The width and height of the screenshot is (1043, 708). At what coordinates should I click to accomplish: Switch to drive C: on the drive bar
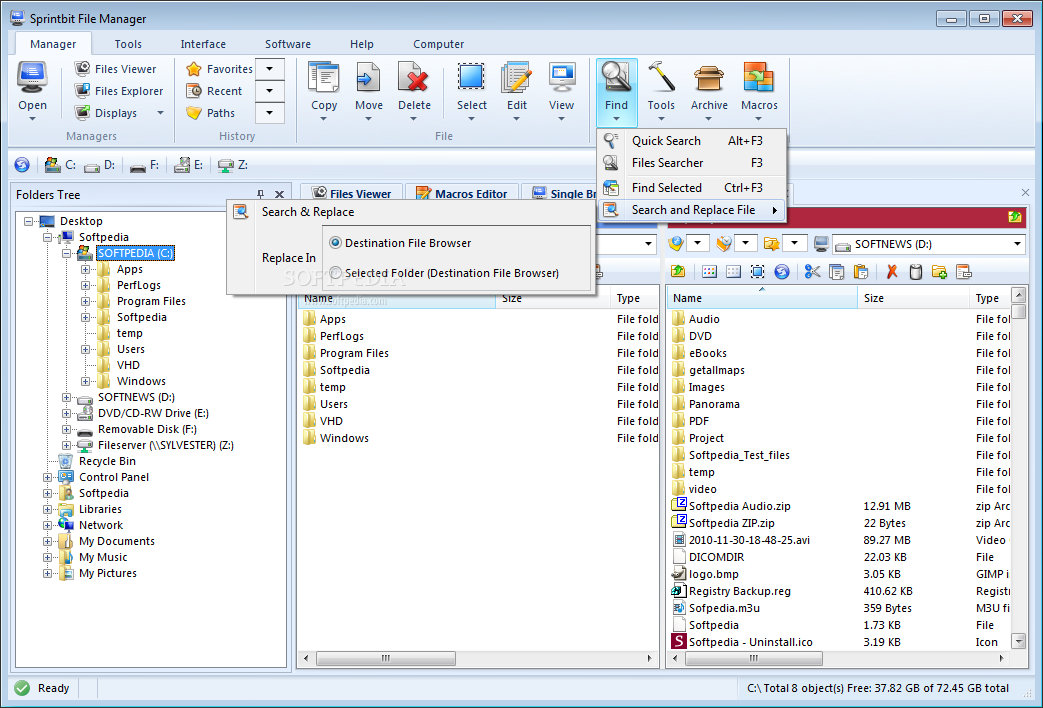coord(60,164)
